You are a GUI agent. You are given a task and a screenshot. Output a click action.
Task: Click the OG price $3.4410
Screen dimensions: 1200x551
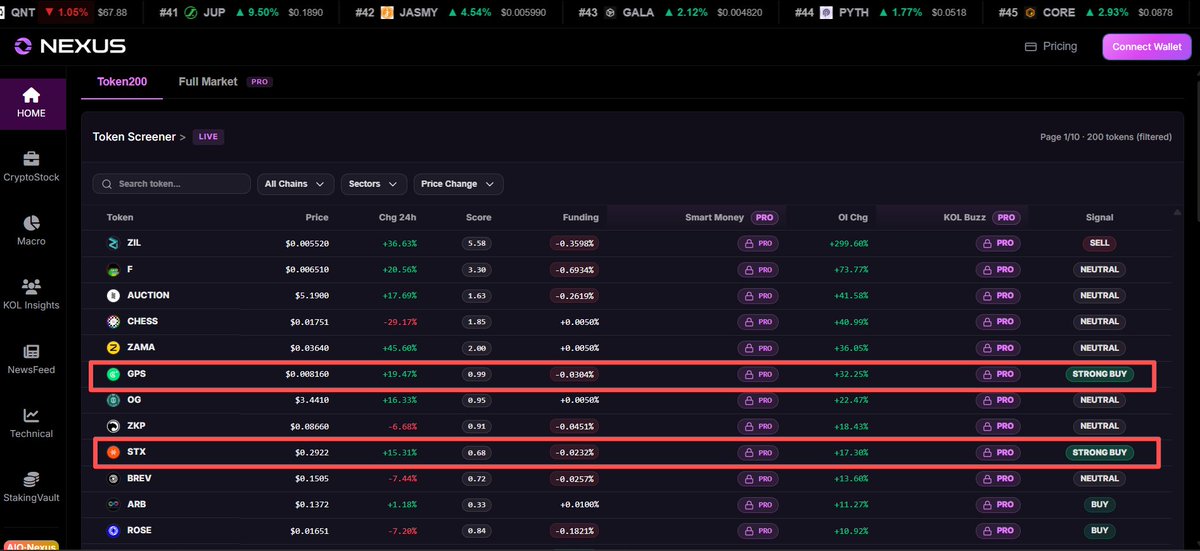click(311, 400)
